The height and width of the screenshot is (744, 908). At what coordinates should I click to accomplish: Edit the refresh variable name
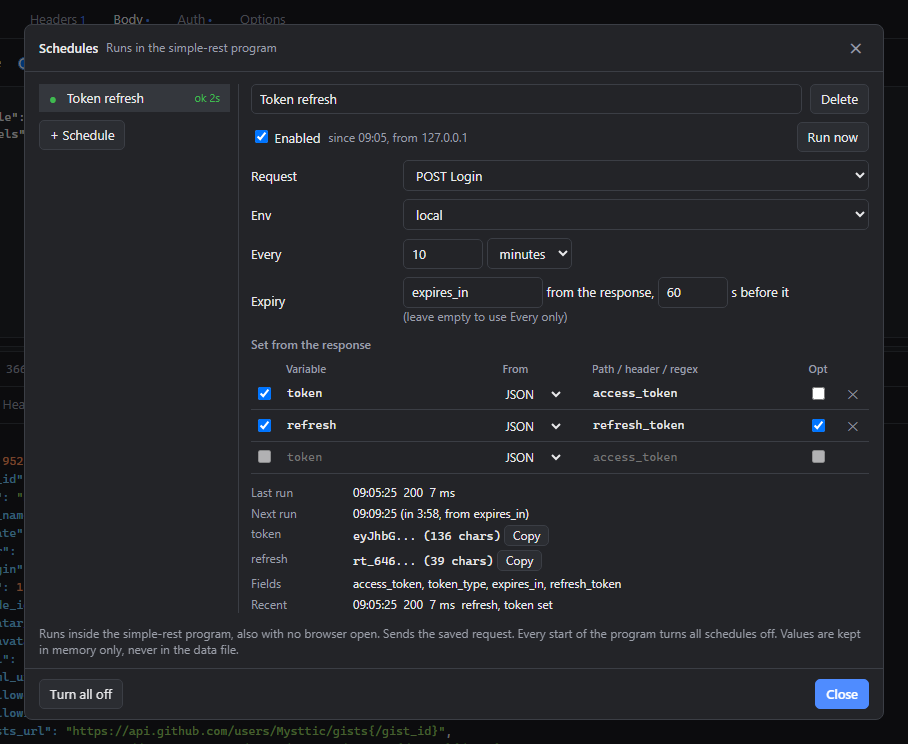[x=389, y=426]
